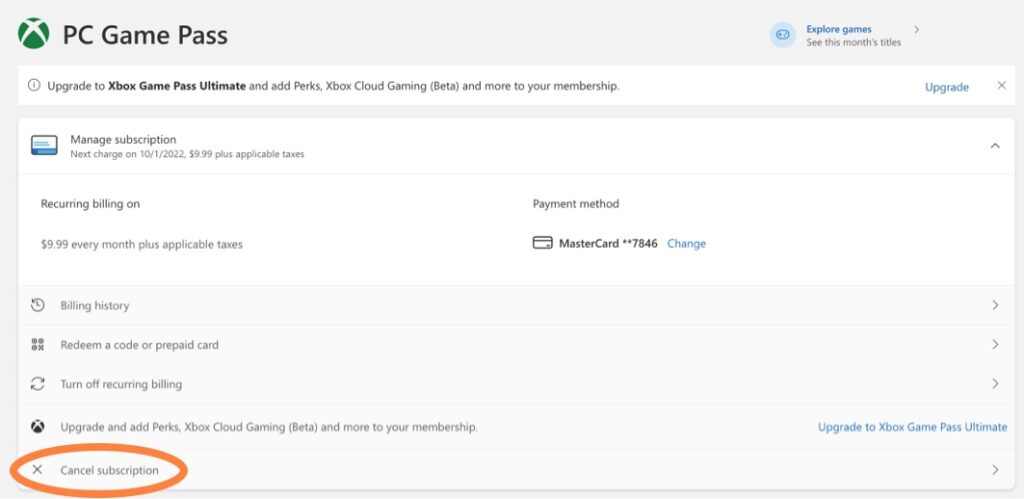Select Turn off recurring billing
The width and height of the screenshot is (1024, 499).
click(x=121, y=384)
